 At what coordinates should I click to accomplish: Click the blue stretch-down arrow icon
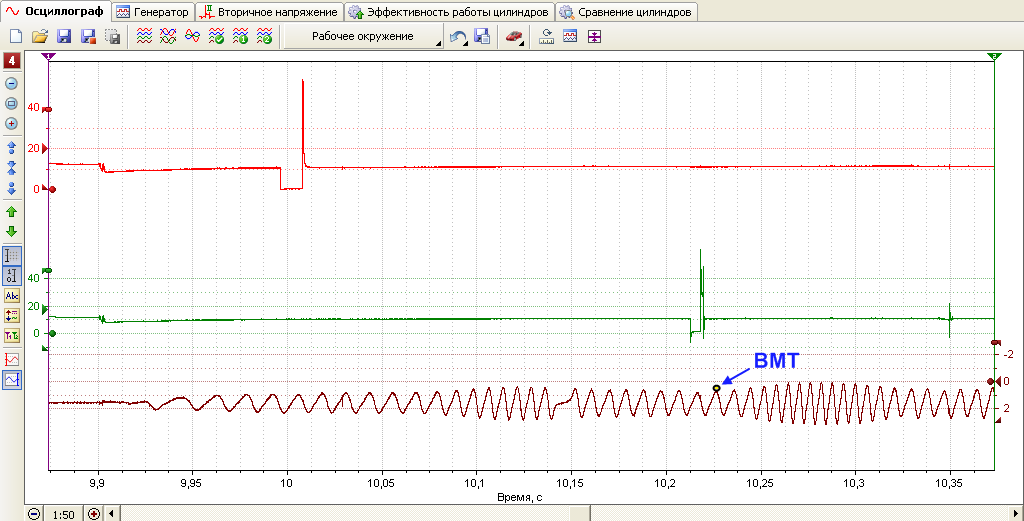11,189
